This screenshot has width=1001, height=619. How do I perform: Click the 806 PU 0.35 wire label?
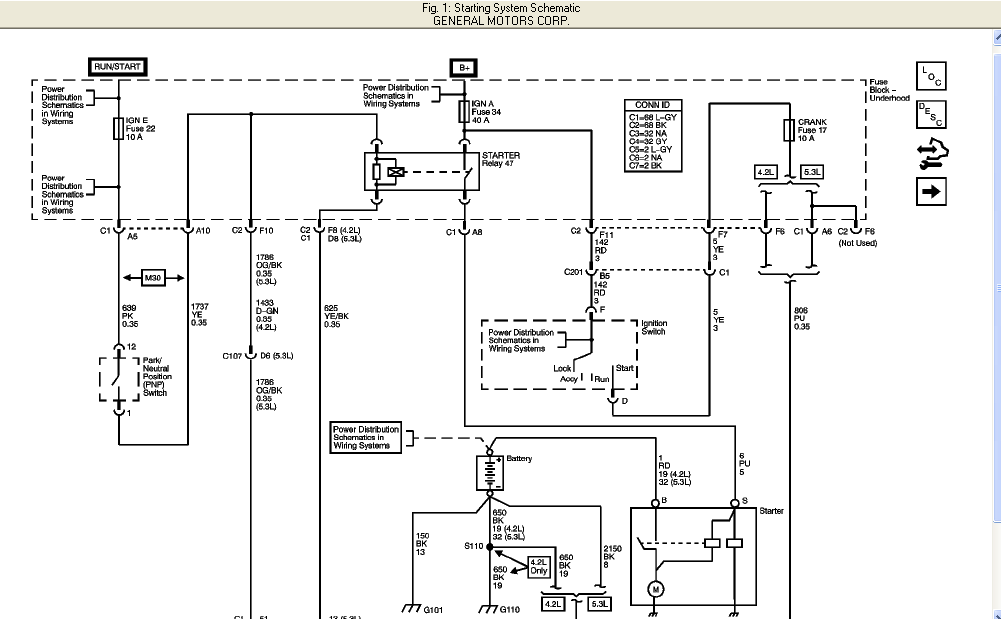pyautogui.click(x=802, y=318)
